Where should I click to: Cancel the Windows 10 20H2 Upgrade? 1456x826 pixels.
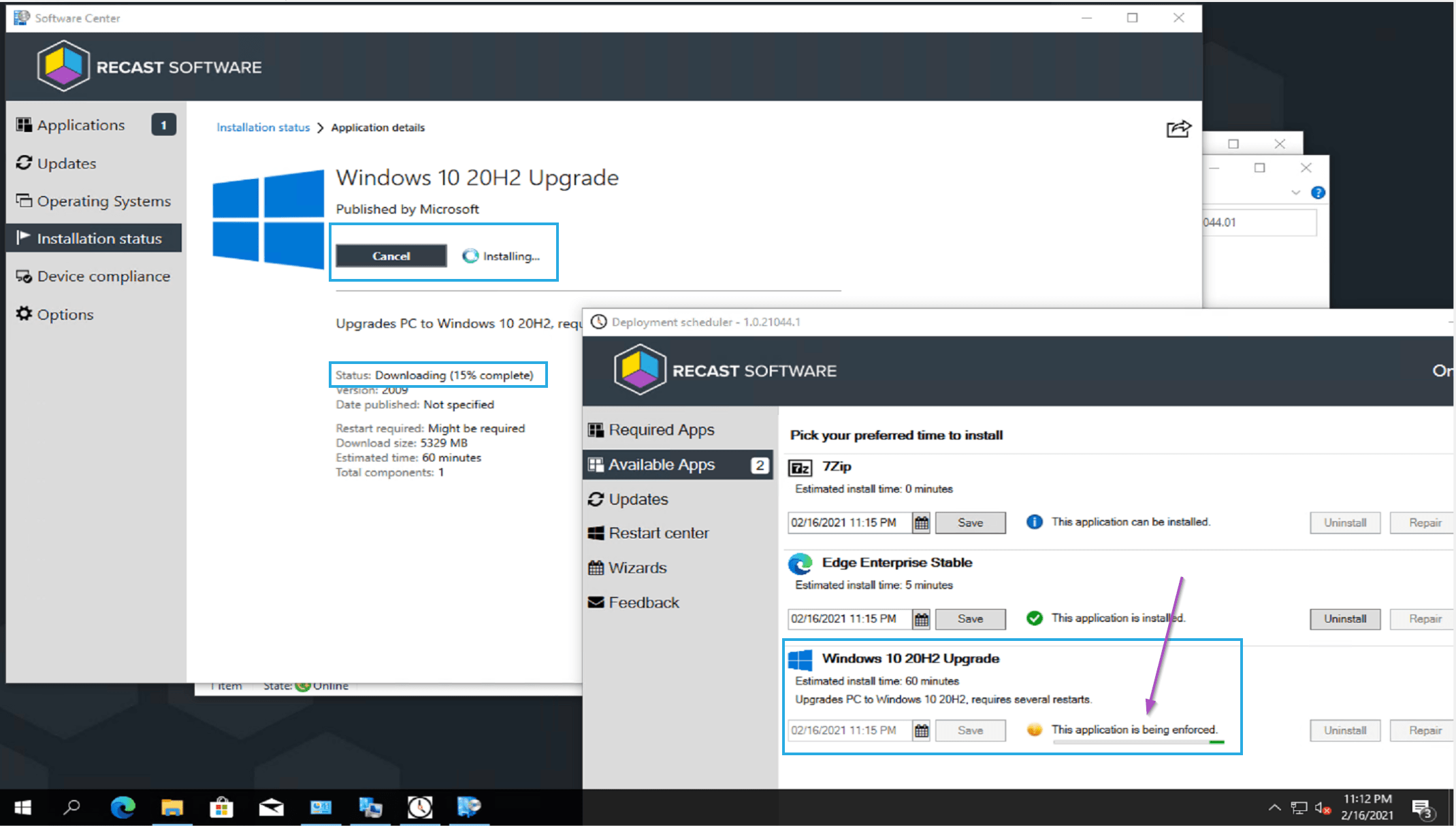click(391, 256)
